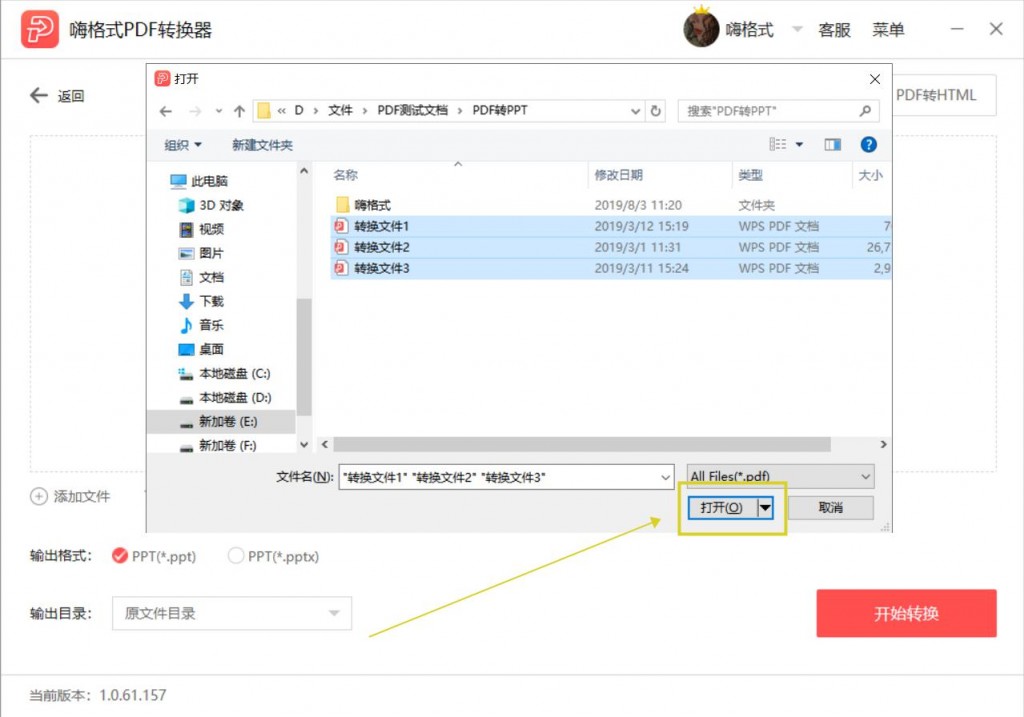
Task: Open 文档 in sidebar
Action: pos(201,278)
